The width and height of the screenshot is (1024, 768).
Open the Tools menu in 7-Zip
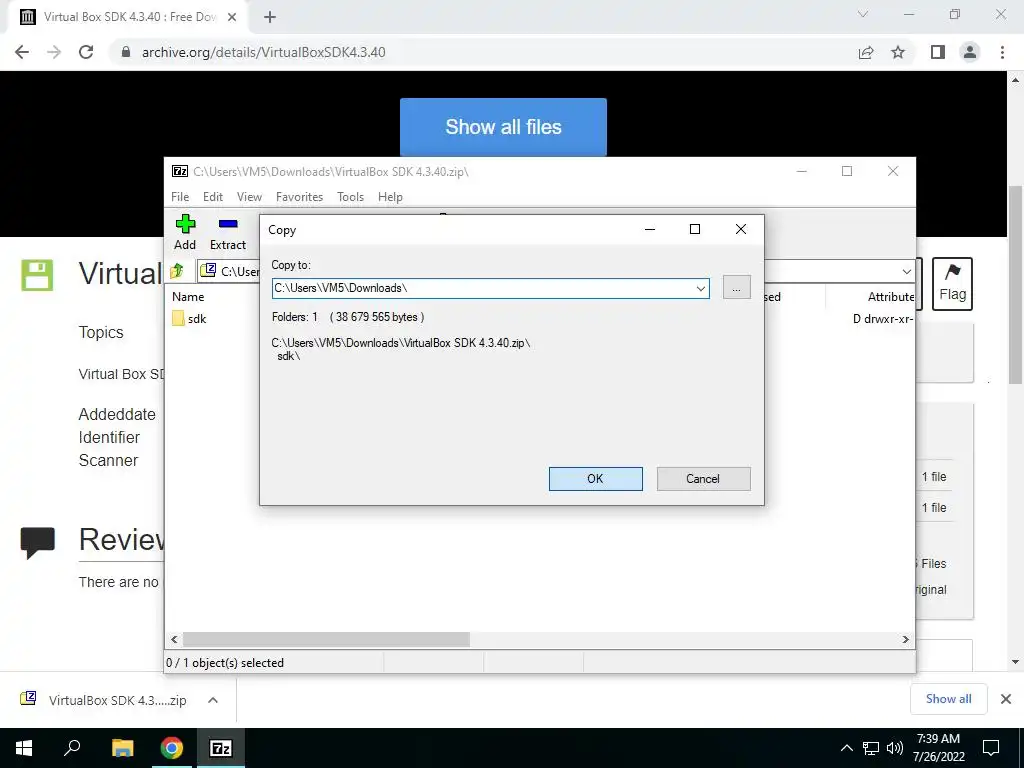tap(351, 197)
